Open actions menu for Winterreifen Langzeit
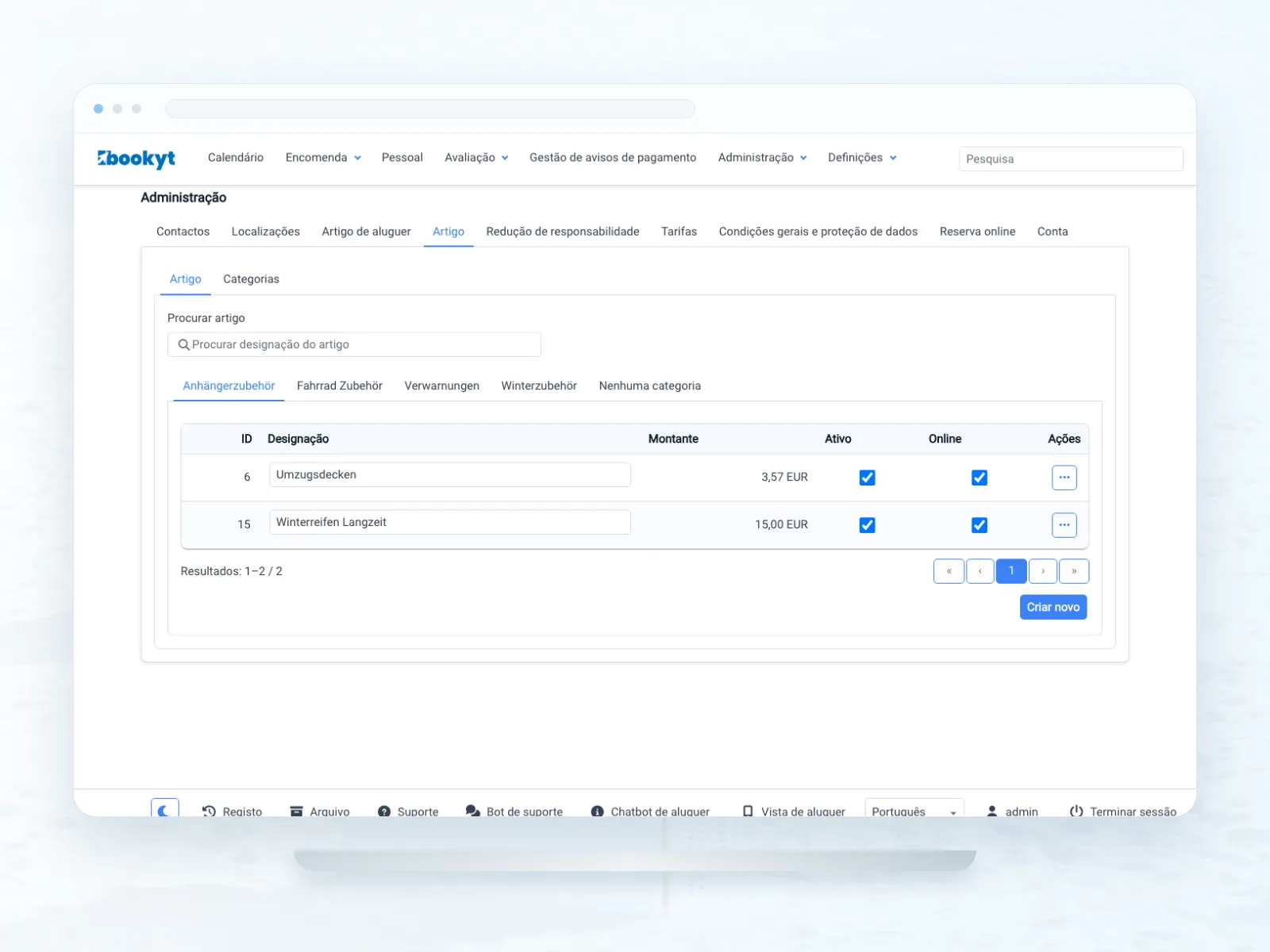Viewport: 1270px width, 952px height. [x=1064, y=525]
